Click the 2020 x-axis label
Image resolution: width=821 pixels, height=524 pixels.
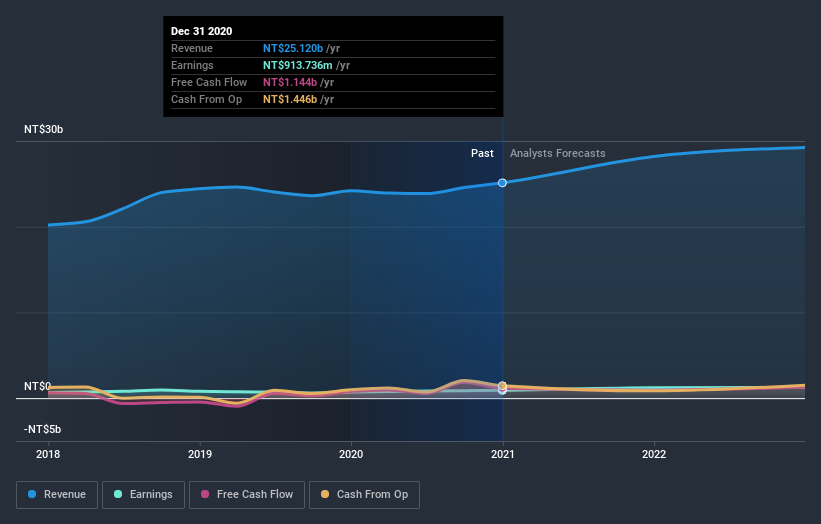pos(351,454)
